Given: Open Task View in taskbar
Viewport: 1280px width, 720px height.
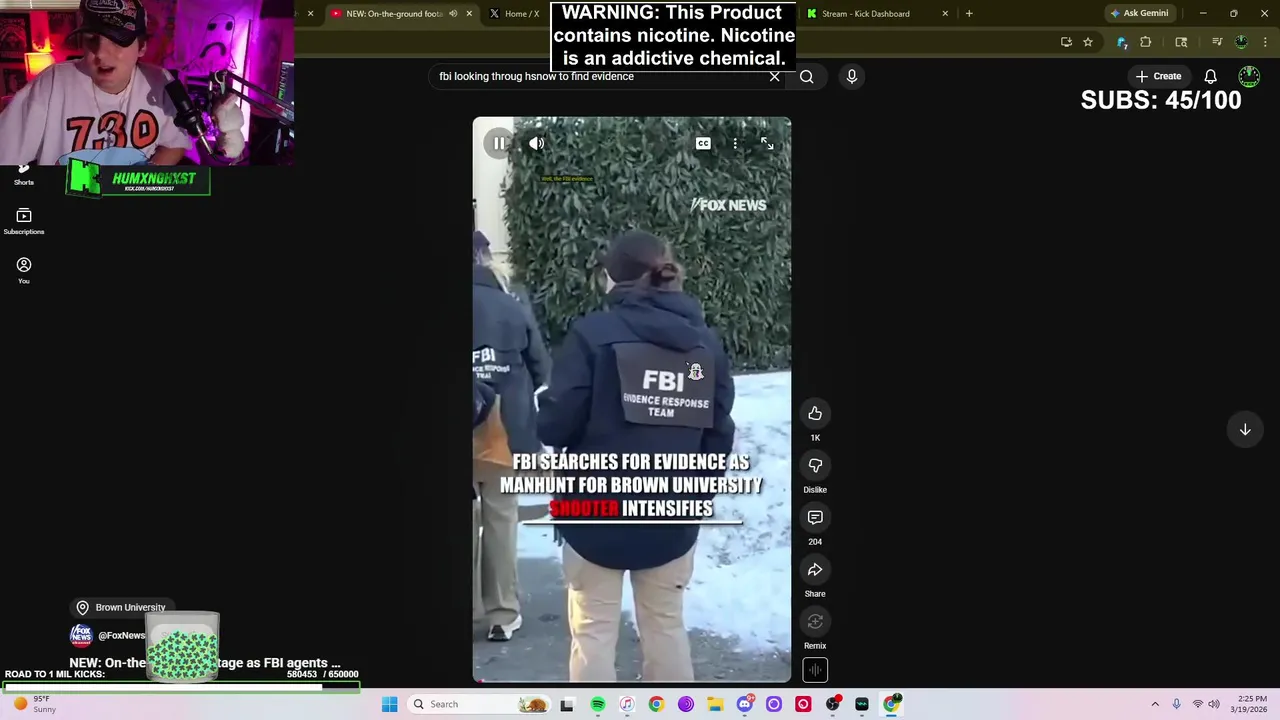Looking at the screenshot, I should point(567,704).
